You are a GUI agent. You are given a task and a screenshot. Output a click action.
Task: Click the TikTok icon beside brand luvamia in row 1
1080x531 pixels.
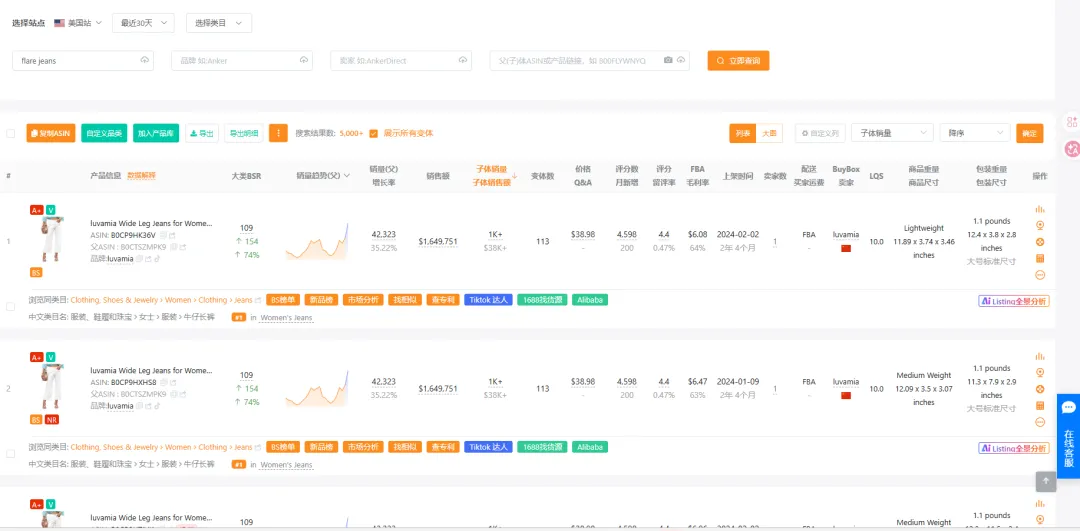[157, 259]
